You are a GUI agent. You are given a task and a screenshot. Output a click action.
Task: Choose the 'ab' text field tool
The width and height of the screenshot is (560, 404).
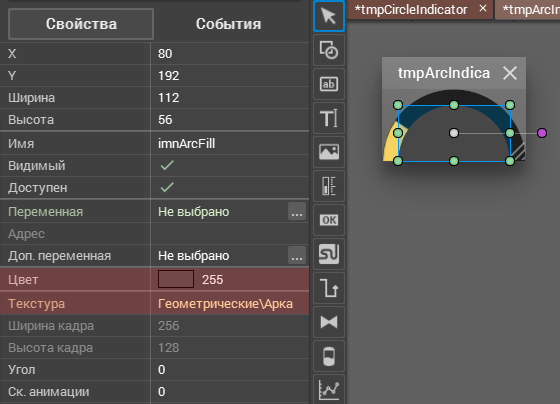[329, 84]
